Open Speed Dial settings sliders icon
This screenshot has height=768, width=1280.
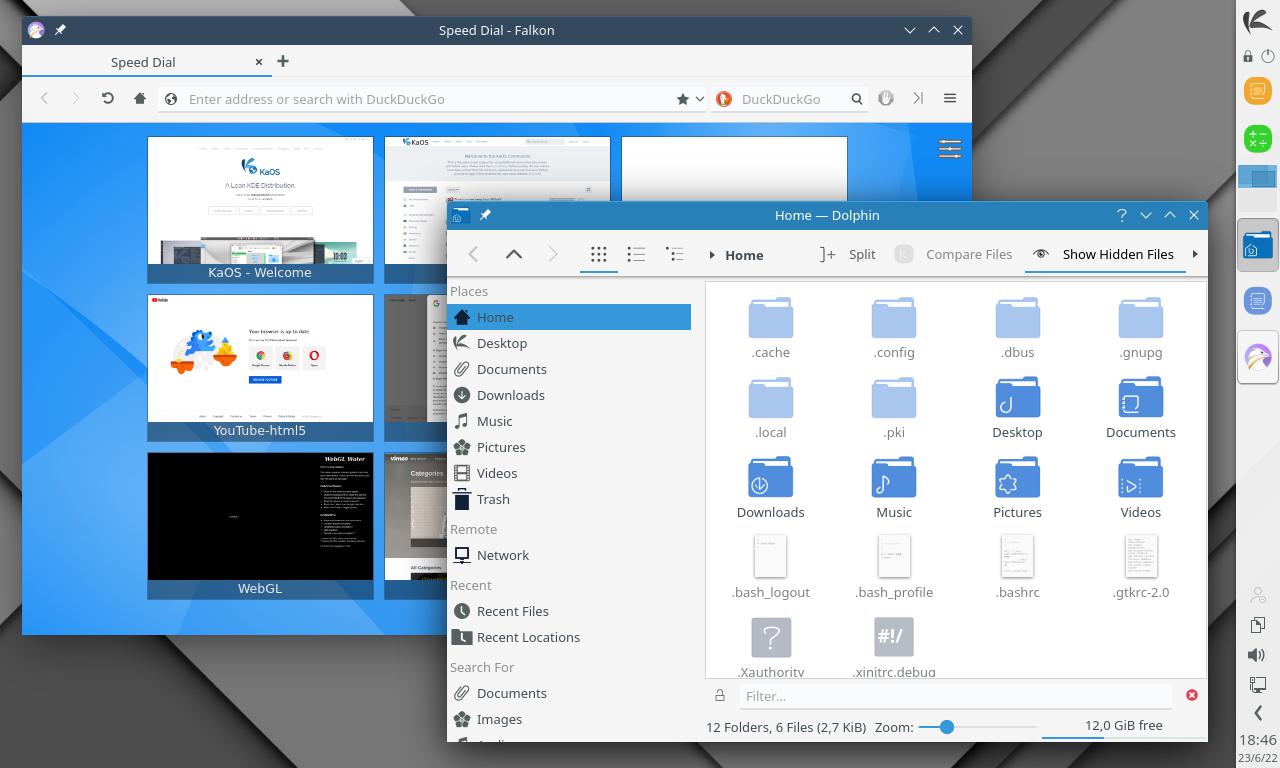pyautogui.click(x=950, y=149)
